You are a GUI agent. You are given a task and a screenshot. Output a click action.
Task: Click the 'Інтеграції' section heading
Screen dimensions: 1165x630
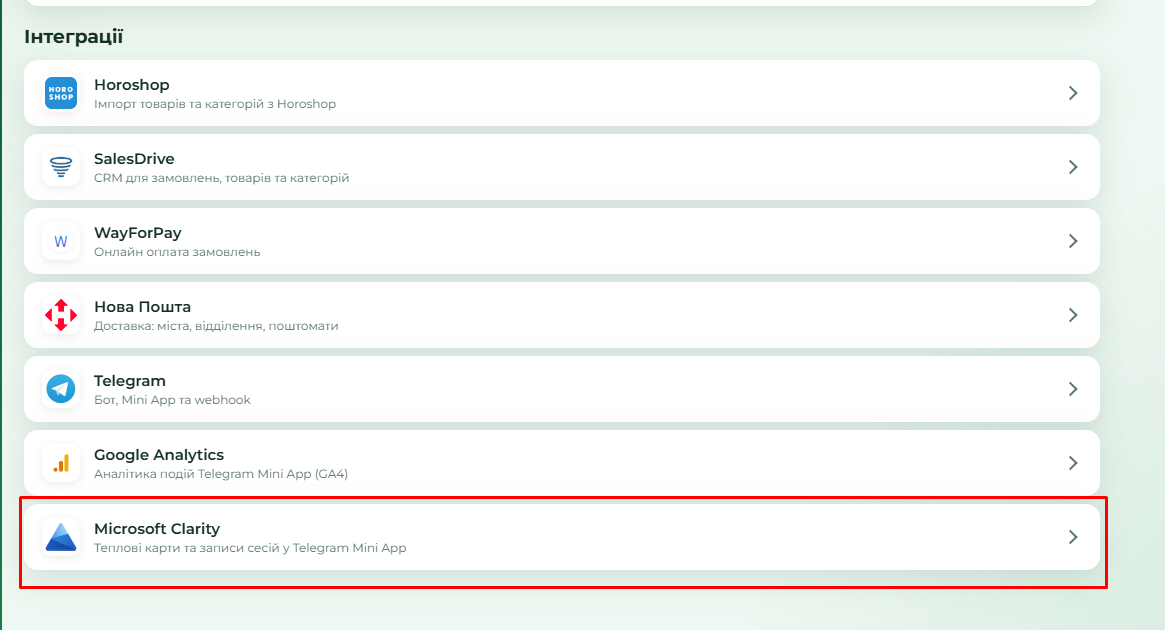click(74, 36)
